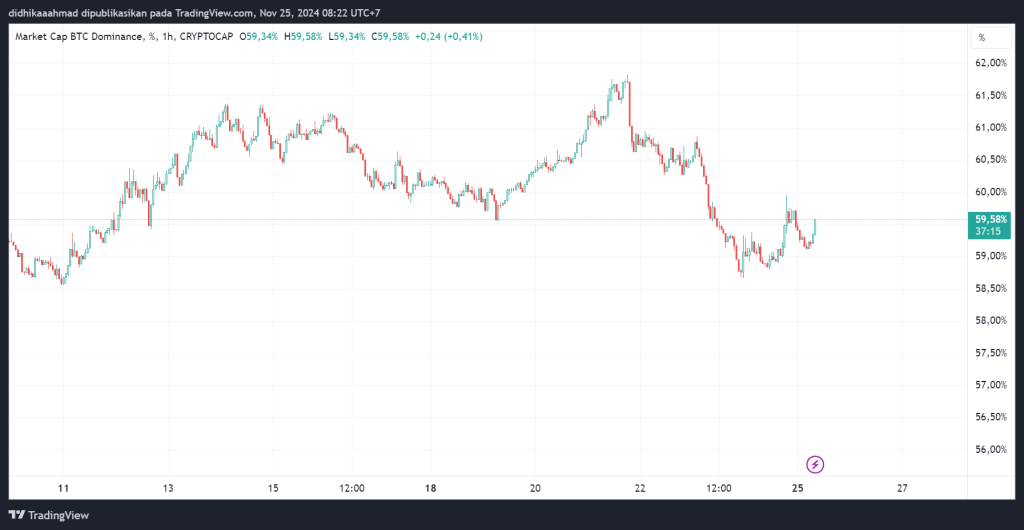Click the Market Cap BTC Dominance title

78,37
